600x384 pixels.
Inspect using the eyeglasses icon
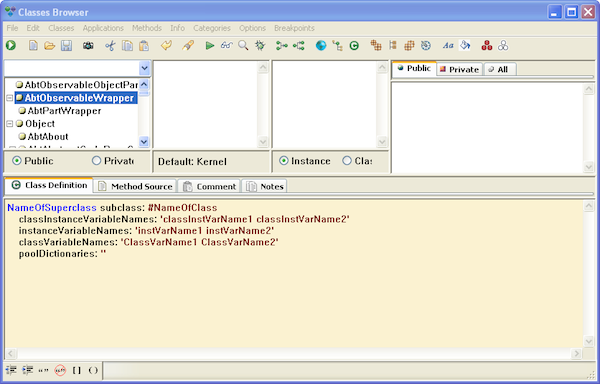(227, 46)
